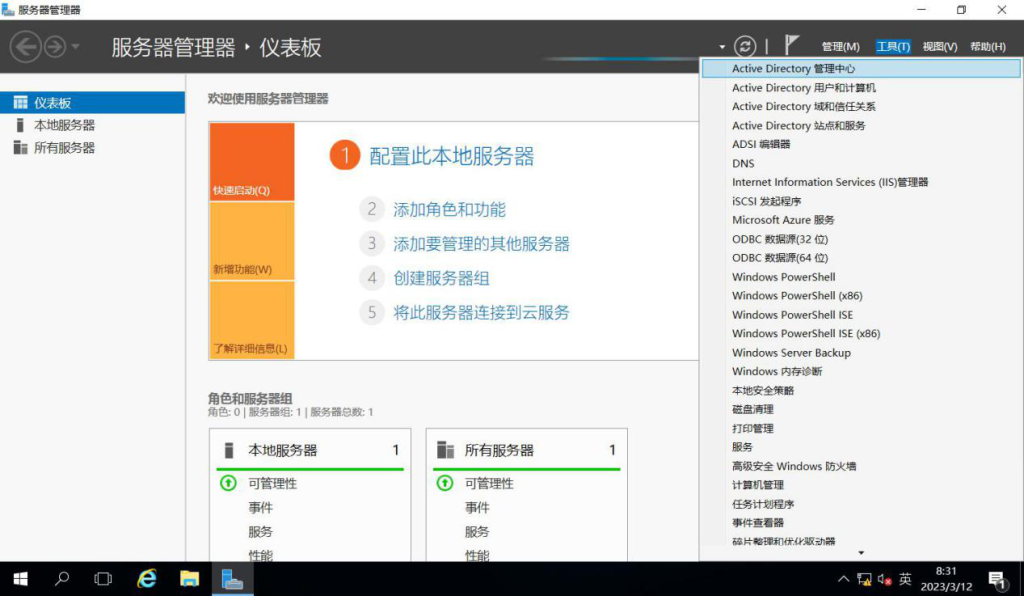Open ODBC 数据源(64 位)
1024x596 pixels.
tap(861, 258)
